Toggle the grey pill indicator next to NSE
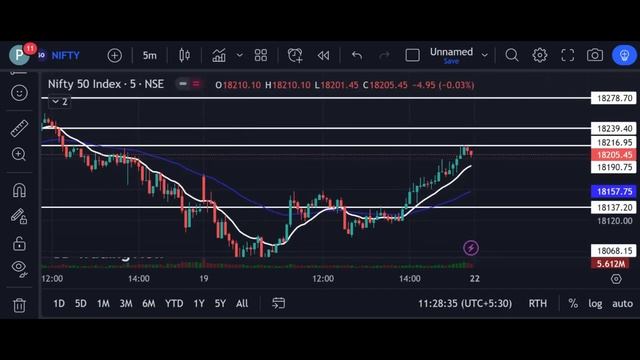 click(183, 84)
